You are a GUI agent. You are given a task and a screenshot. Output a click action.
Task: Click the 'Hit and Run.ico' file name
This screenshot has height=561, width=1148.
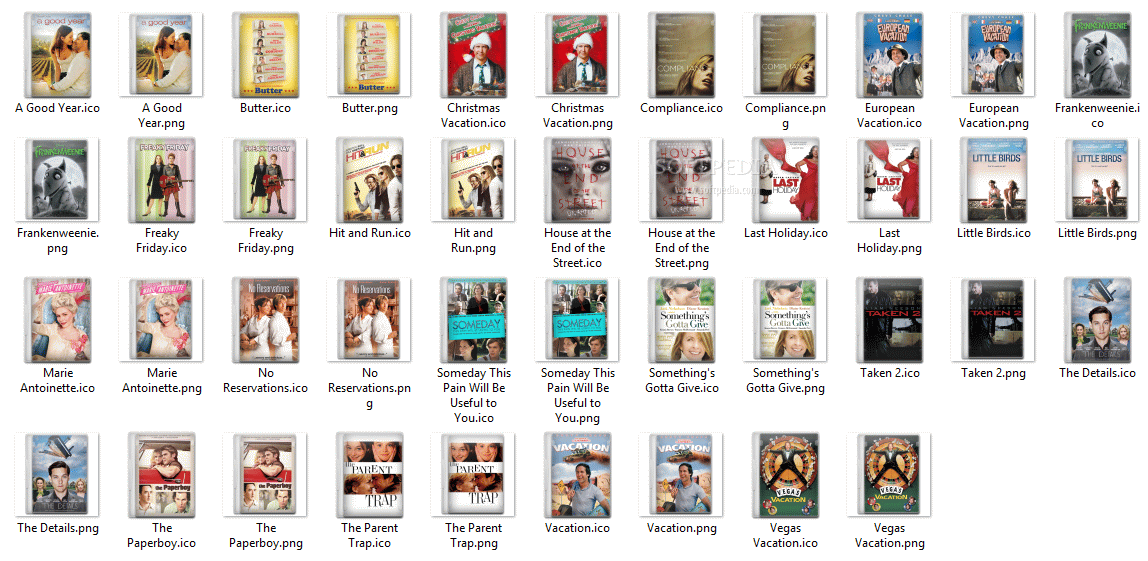pos(370,233)
